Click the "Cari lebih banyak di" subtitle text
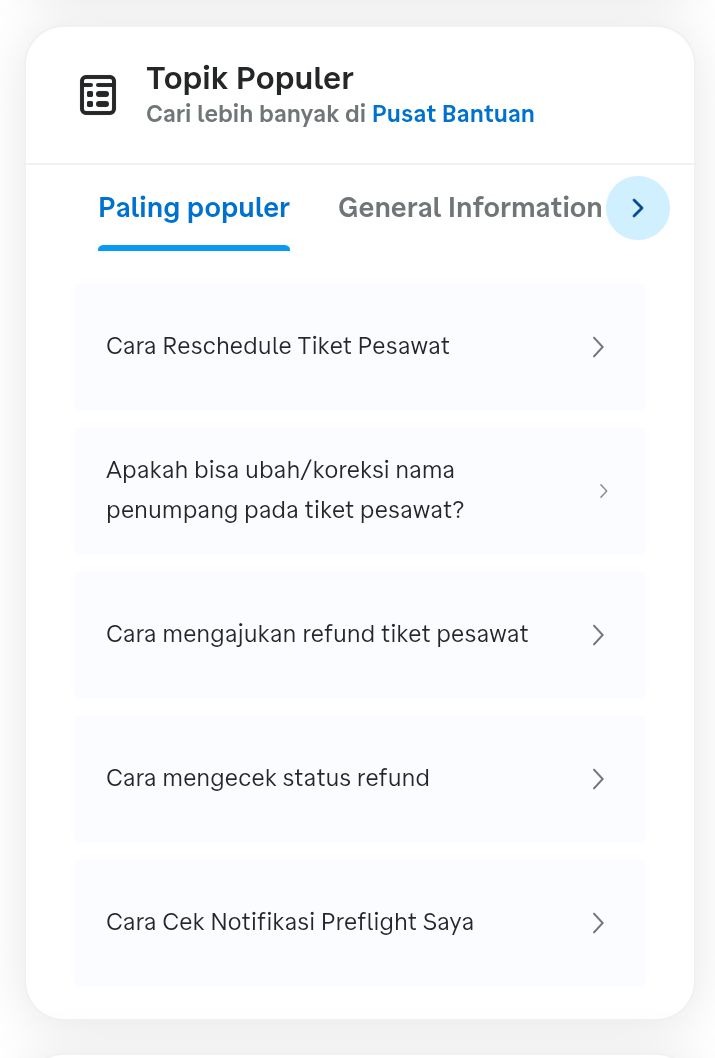Viewport: 715px width, 1058px height. [x=257, y=115]
